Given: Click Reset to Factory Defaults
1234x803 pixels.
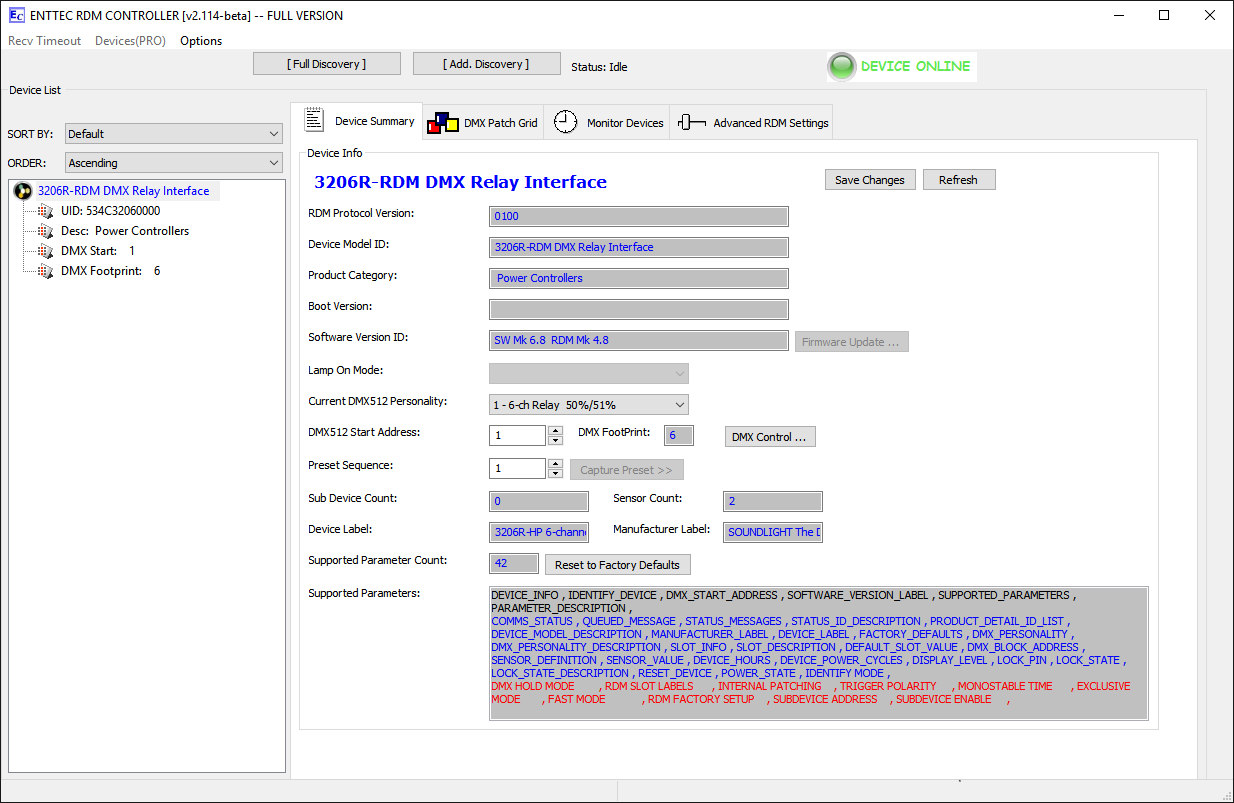Looking at the screenshot, I should point(617,565).
